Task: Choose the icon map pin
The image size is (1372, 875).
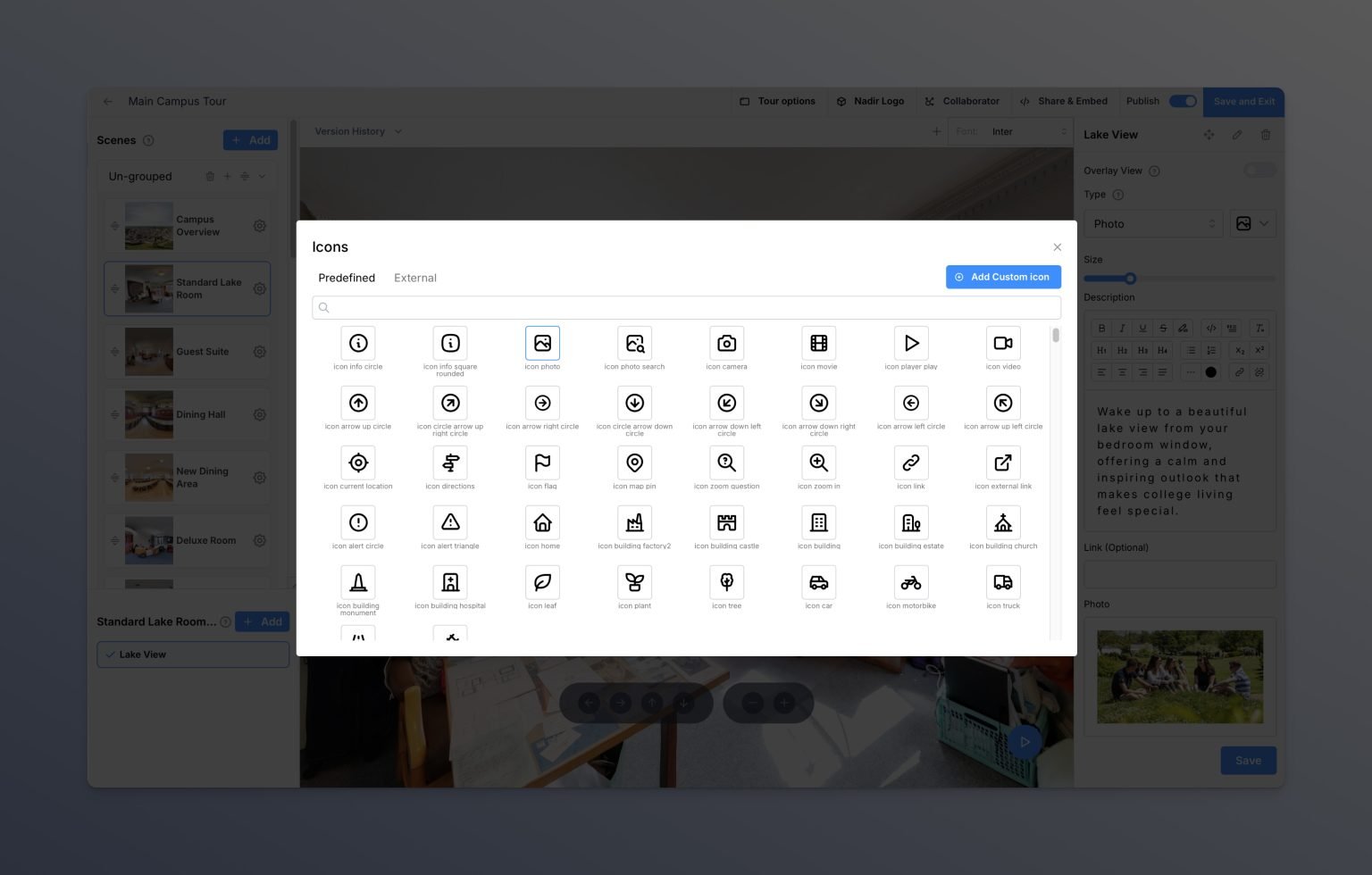Action: pos(634,463)
